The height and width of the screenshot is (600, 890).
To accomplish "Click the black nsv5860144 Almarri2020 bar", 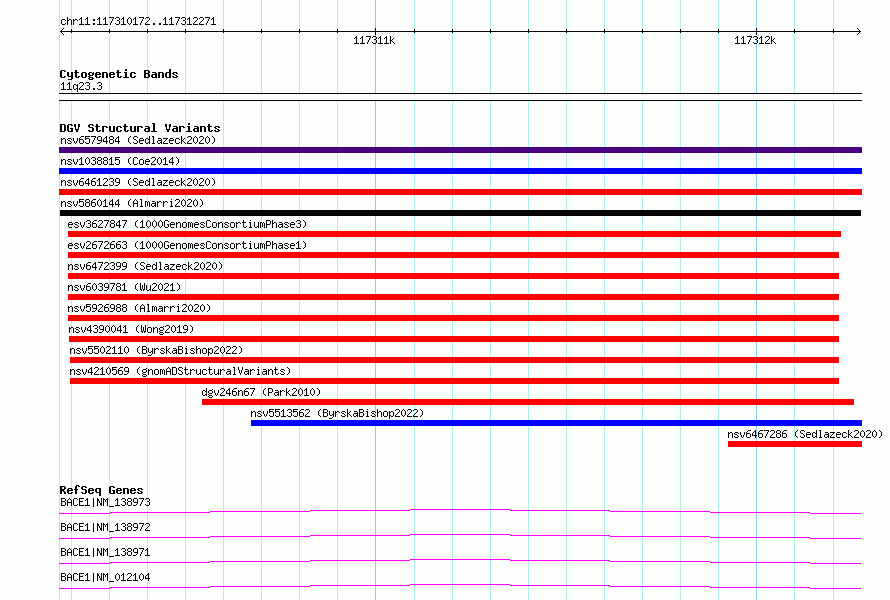I will pos(460,213).
